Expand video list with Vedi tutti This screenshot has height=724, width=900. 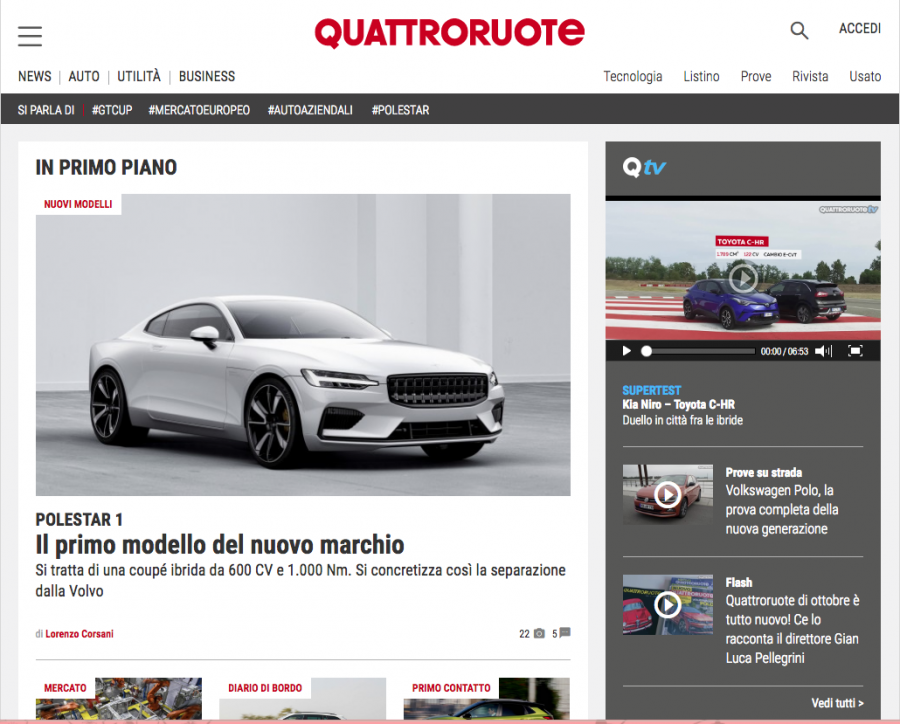pyautogui.click(x=837, y=703)
